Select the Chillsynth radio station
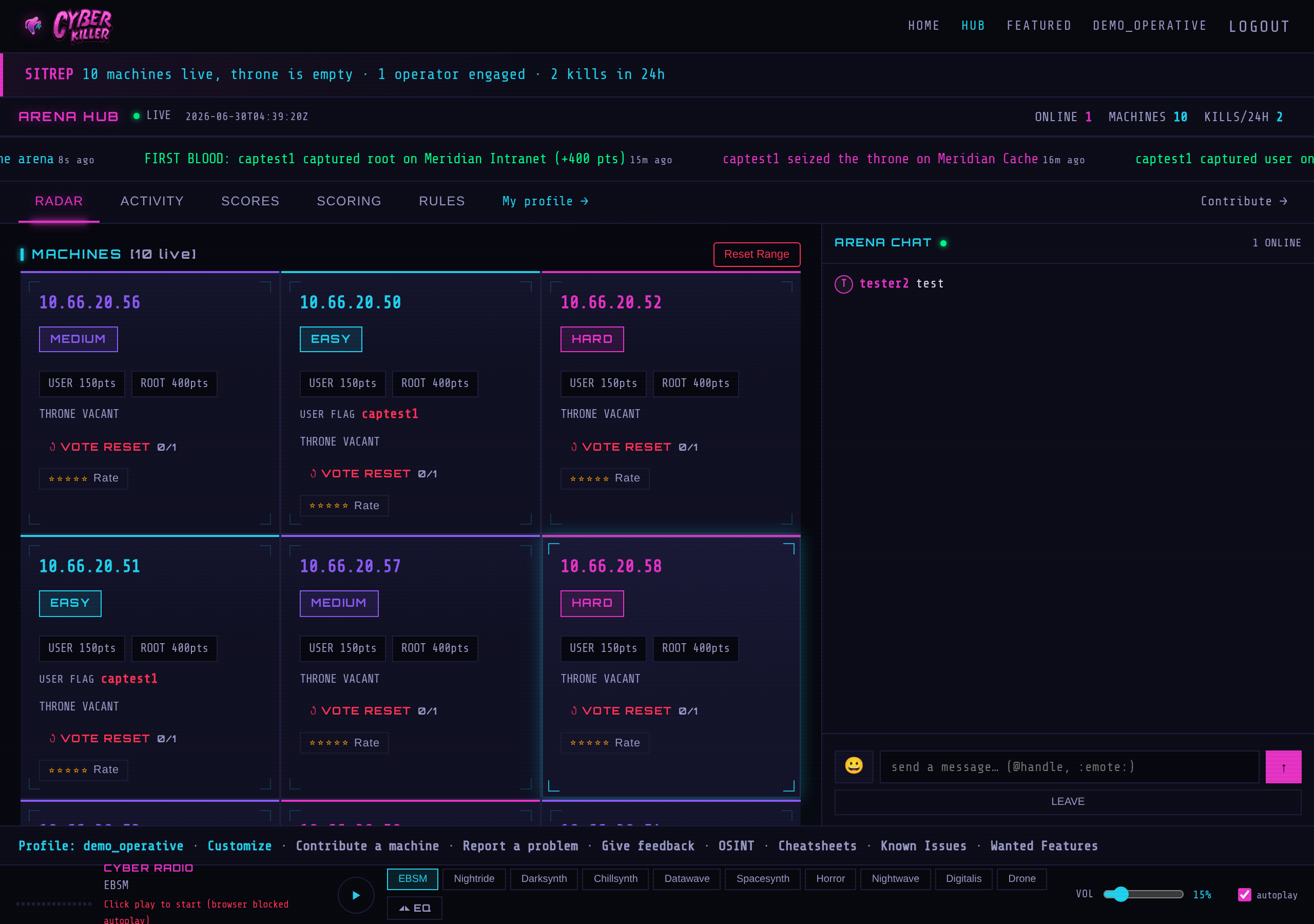1314x924 pixels. pyautogui.click(x=615, y=879)
